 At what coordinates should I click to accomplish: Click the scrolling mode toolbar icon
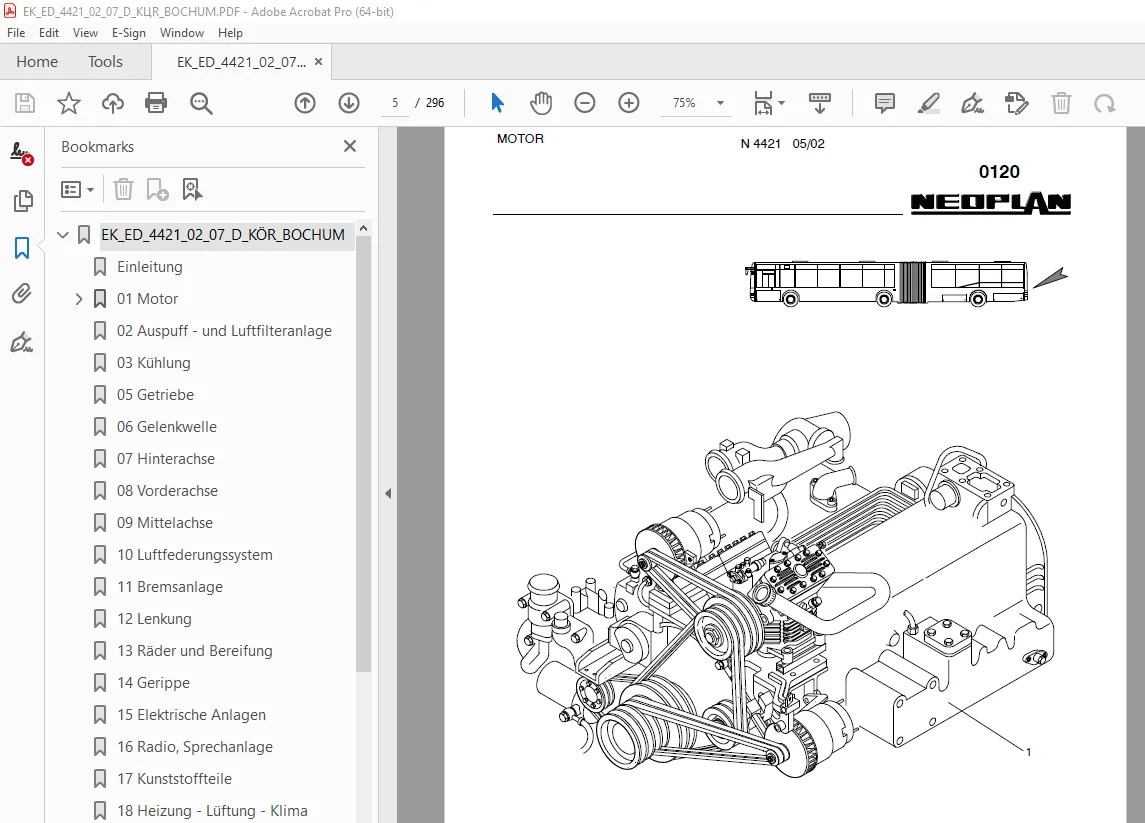pyautogui.click(x=819, y=103)
